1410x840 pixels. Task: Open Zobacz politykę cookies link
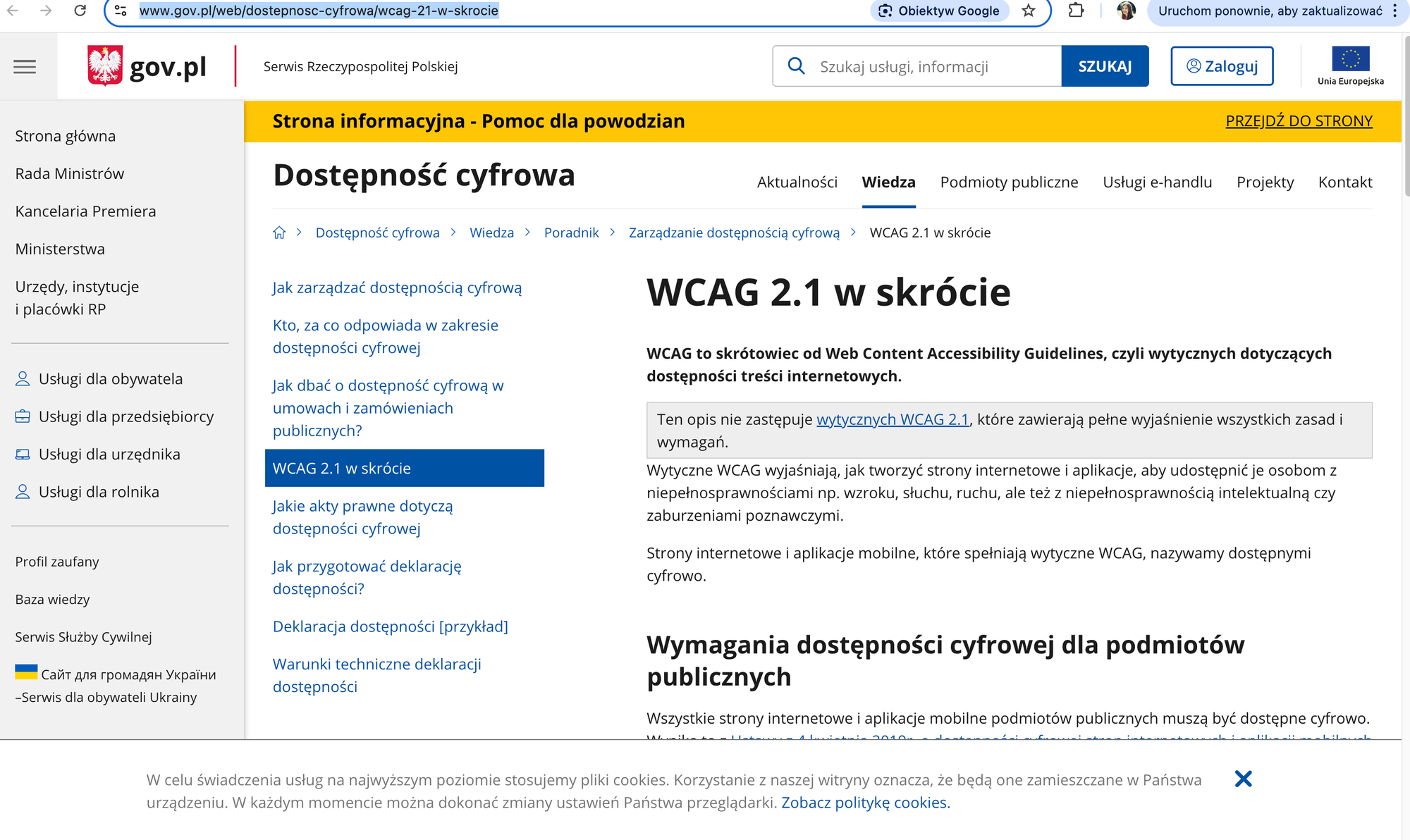click(866, 803)
